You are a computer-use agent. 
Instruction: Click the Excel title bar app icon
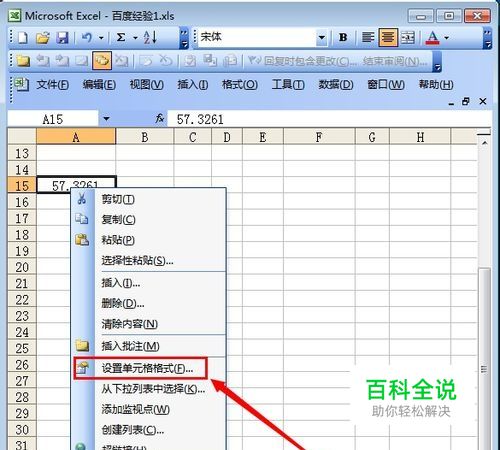point(15,16)
